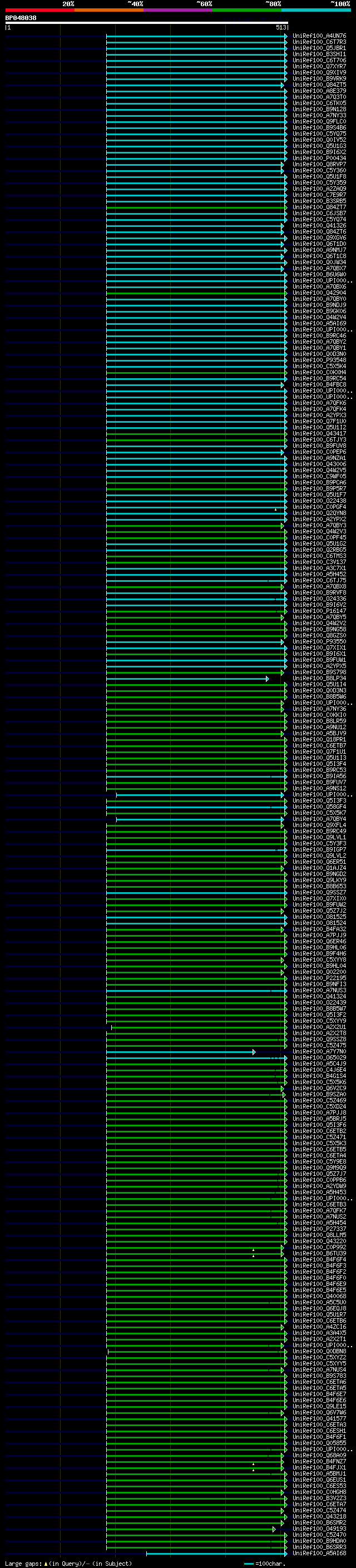Open hit UniRef100_B9RC53
The image size is (356, 1568).
point(319,770)
